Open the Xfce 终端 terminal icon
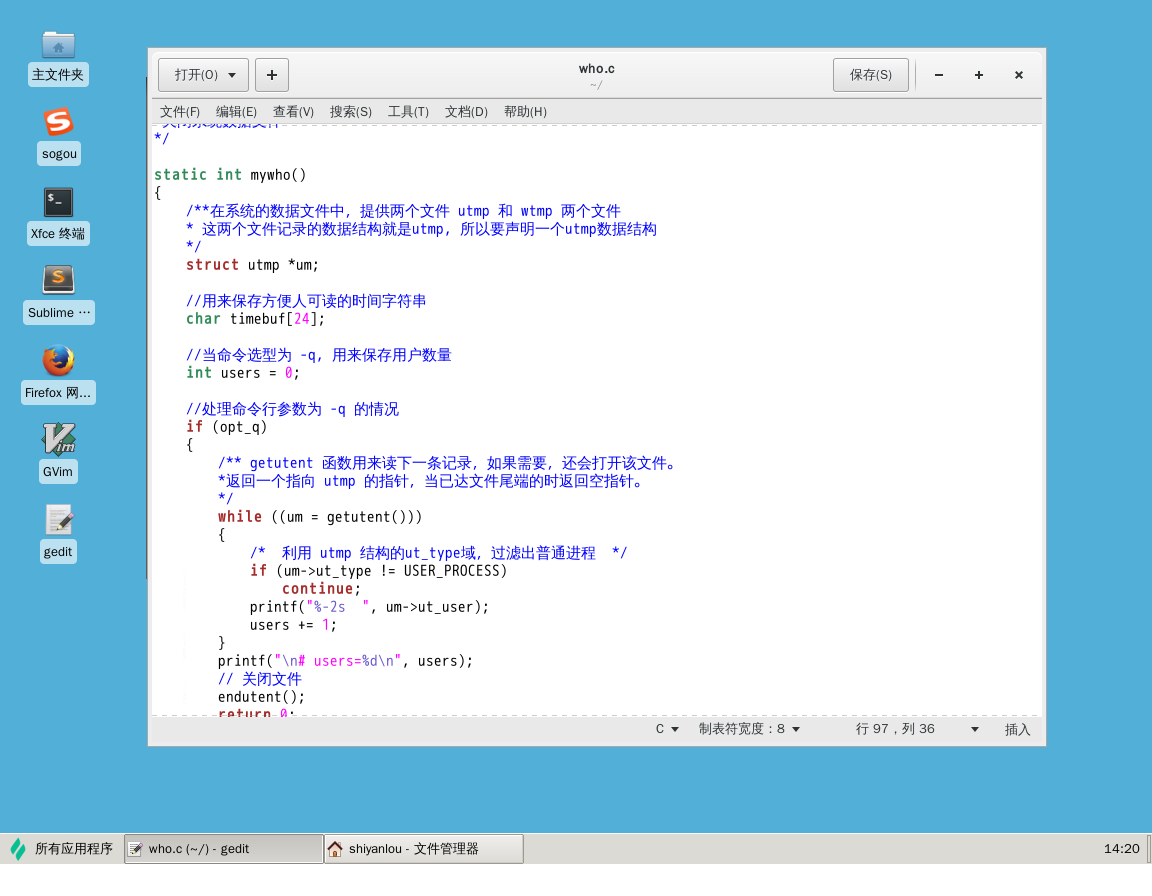This screenshot has height=896, width=1152. coord(58,202)
